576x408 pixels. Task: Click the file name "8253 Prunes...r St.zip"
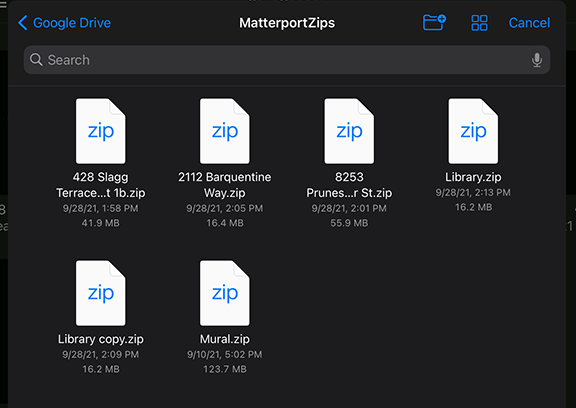pos(349,185)
